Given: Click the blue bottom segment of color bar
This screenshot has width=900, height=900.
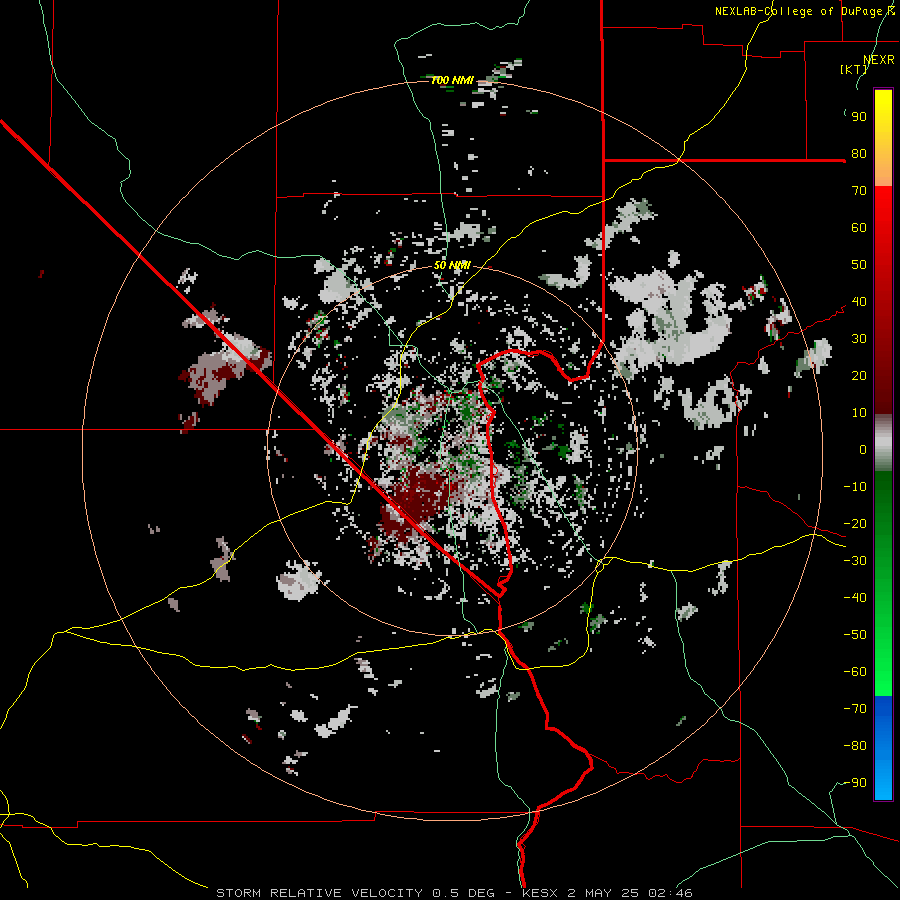Looking at the screenshot, I should (x=883, y=748).
